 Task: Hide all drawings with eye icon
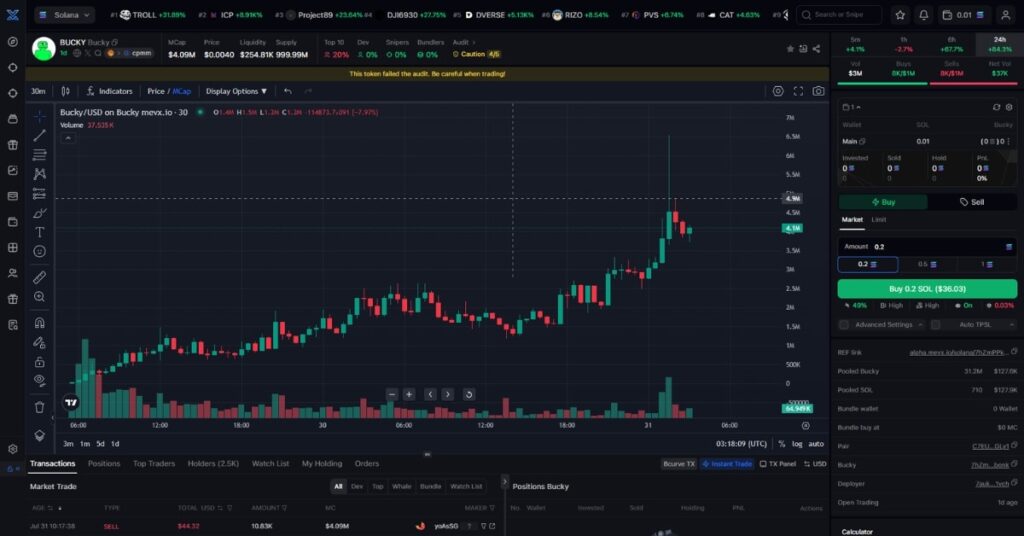pos(40,381)
